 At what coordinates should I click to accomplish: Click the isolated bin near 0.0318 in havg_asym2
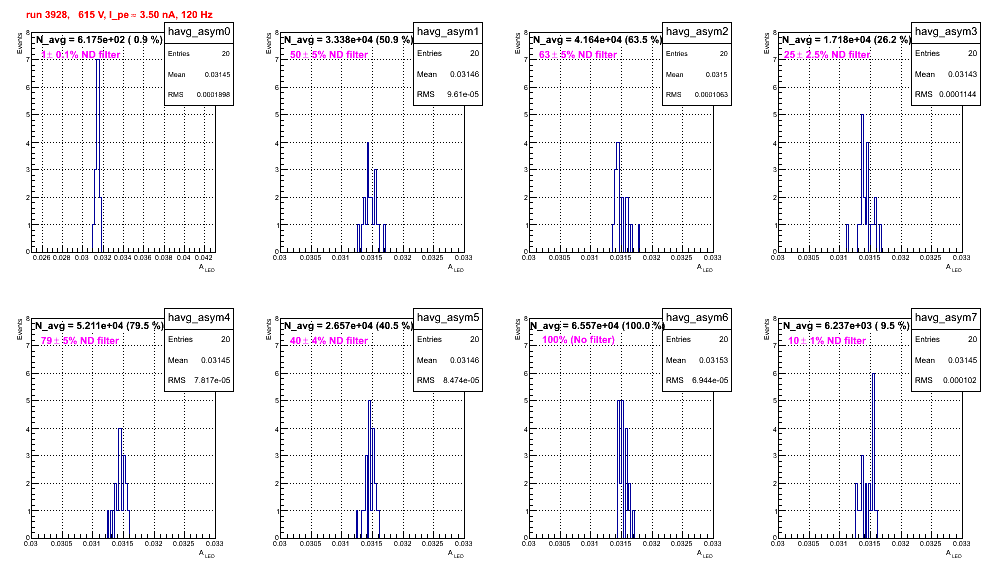(638, 238)
